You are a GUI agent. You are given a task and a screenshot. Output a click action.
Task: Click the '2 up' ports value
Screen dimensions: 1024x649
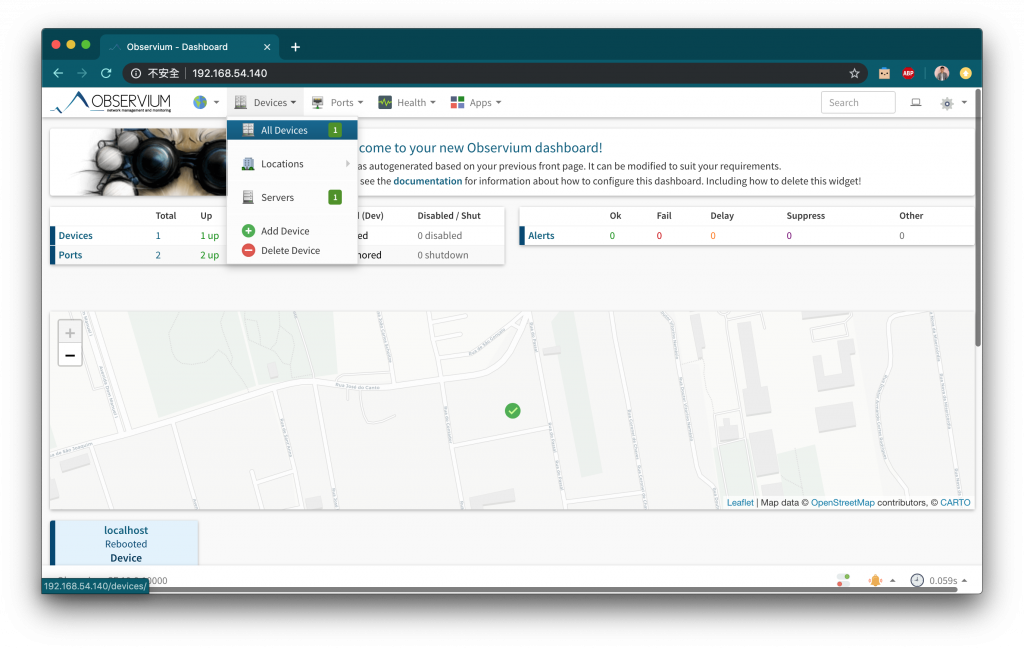click(x=209, y=255)
